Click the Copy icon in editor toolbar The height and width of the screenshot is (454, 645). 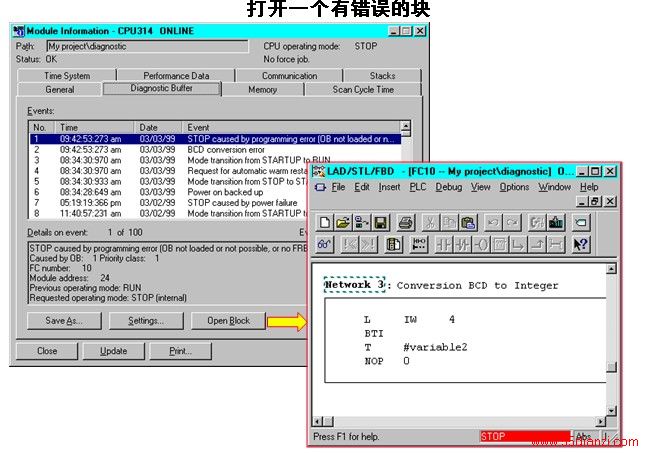[x=449, y=223]
